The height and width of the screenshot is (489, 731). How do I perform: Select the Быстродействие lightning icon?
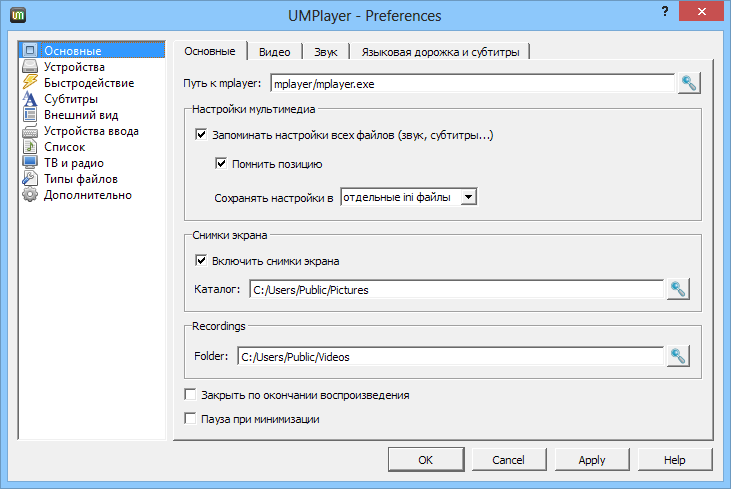coord(30,83)
